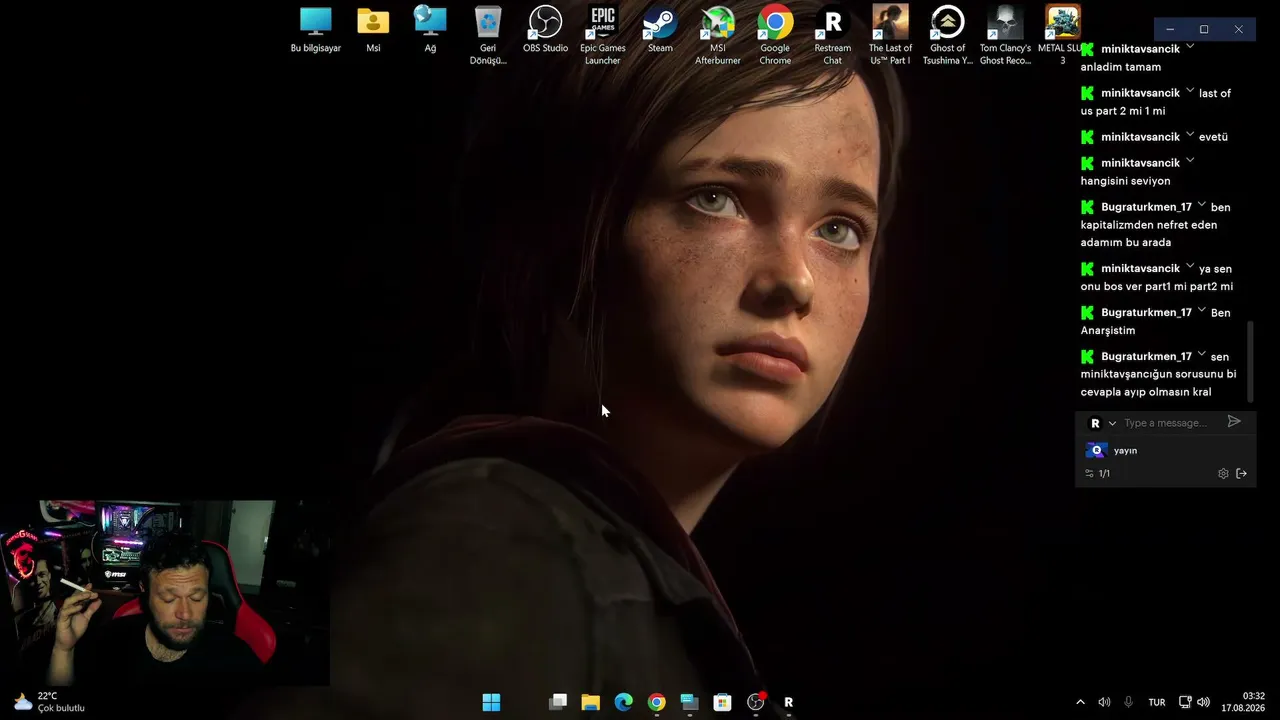
Task: Click the 'kapitalizmden nefret eden' message line
Action: coord(1149,225)
